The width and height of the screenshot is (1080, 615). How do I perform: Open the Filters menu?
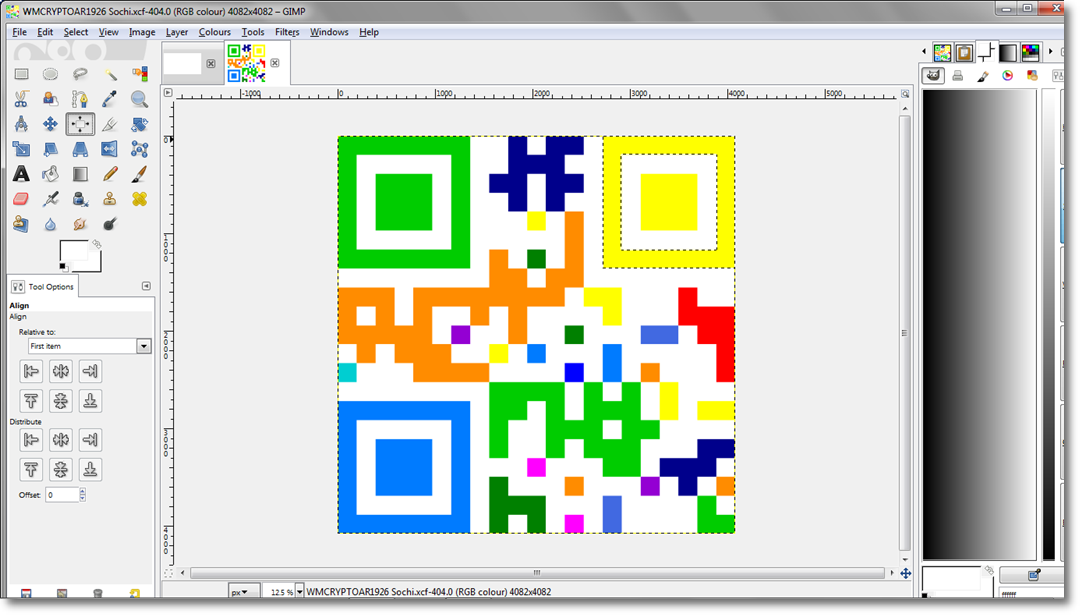pyautogui.click(x=287, y=32)
